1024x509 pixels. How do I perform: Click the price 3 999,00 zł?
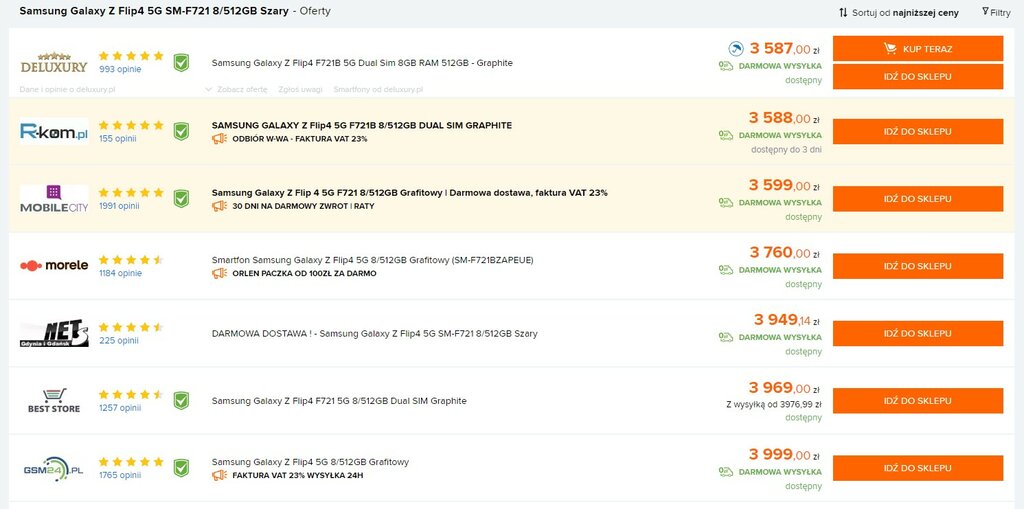pyautogui.click(x=784, y=454)
